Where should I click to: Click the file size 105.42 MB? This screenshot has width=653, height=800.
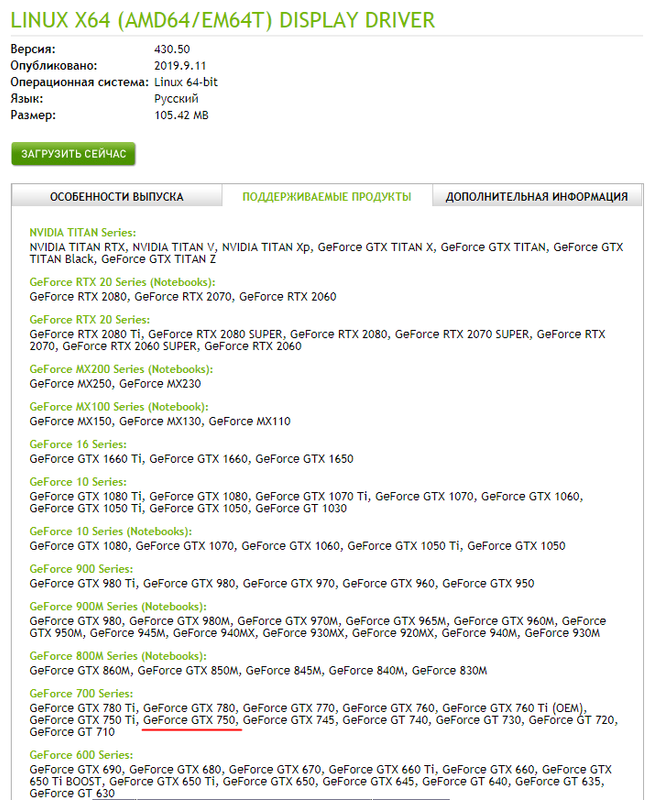pos(182,115)
